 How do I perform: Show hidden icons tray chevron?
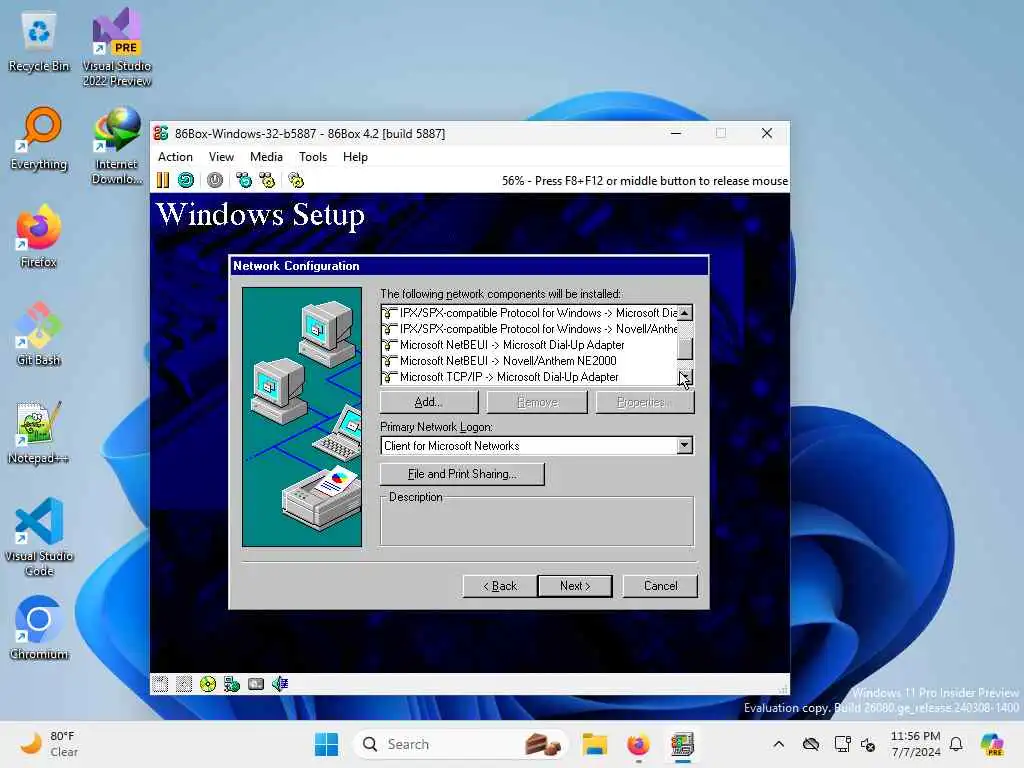(778, 744)
